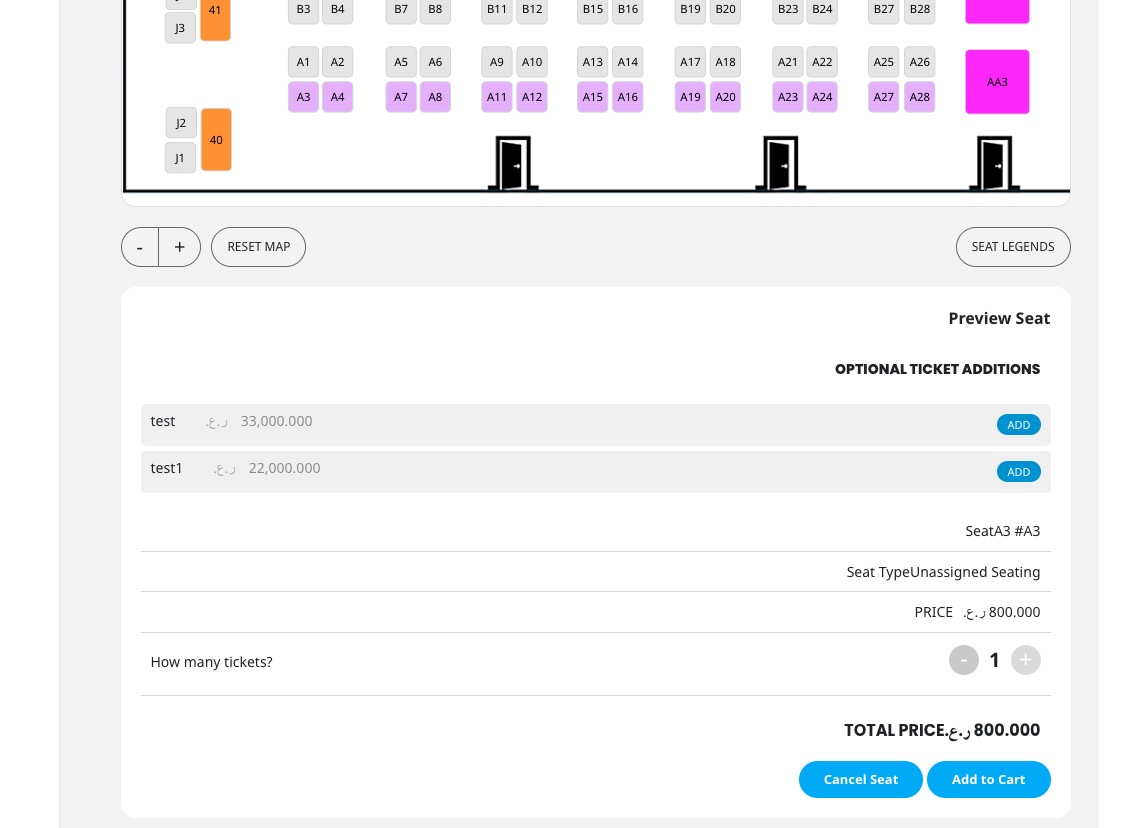Increase the ticket quantity
The height and width of the screenshot is (828, 1138).
tap(1025, 660)
